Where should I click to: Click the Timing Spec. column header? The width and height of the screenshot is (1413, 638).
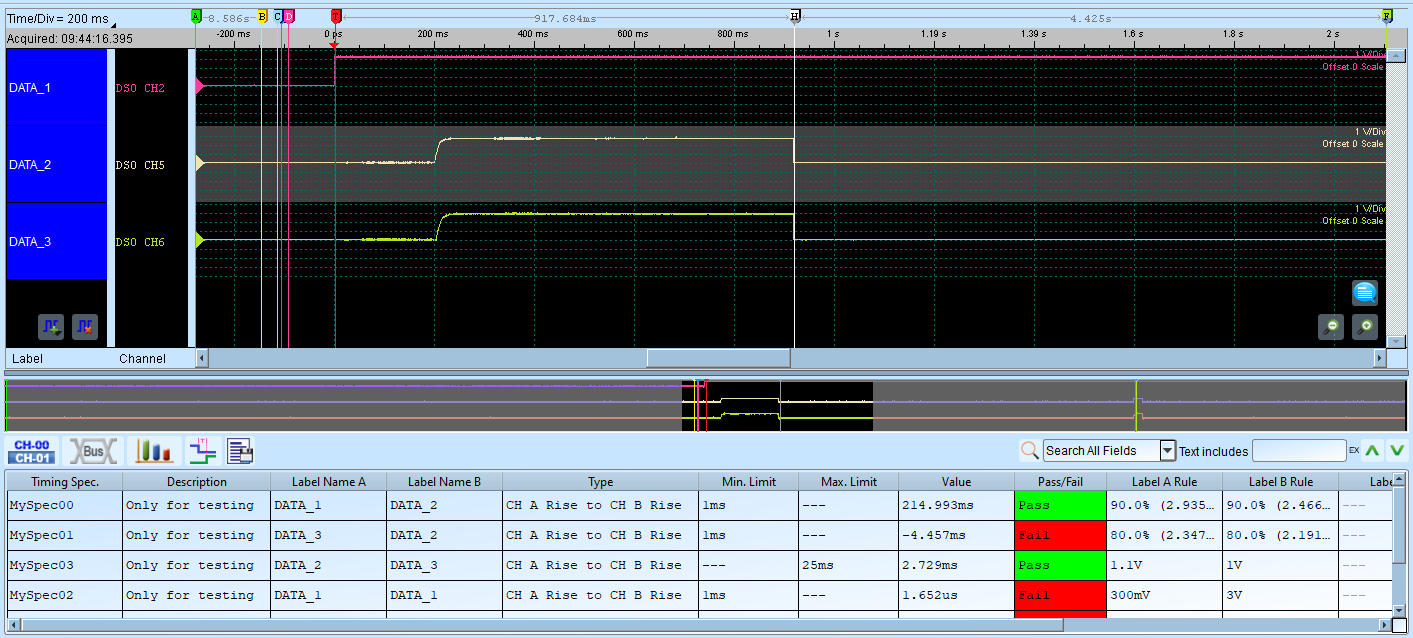coord(64,481)
